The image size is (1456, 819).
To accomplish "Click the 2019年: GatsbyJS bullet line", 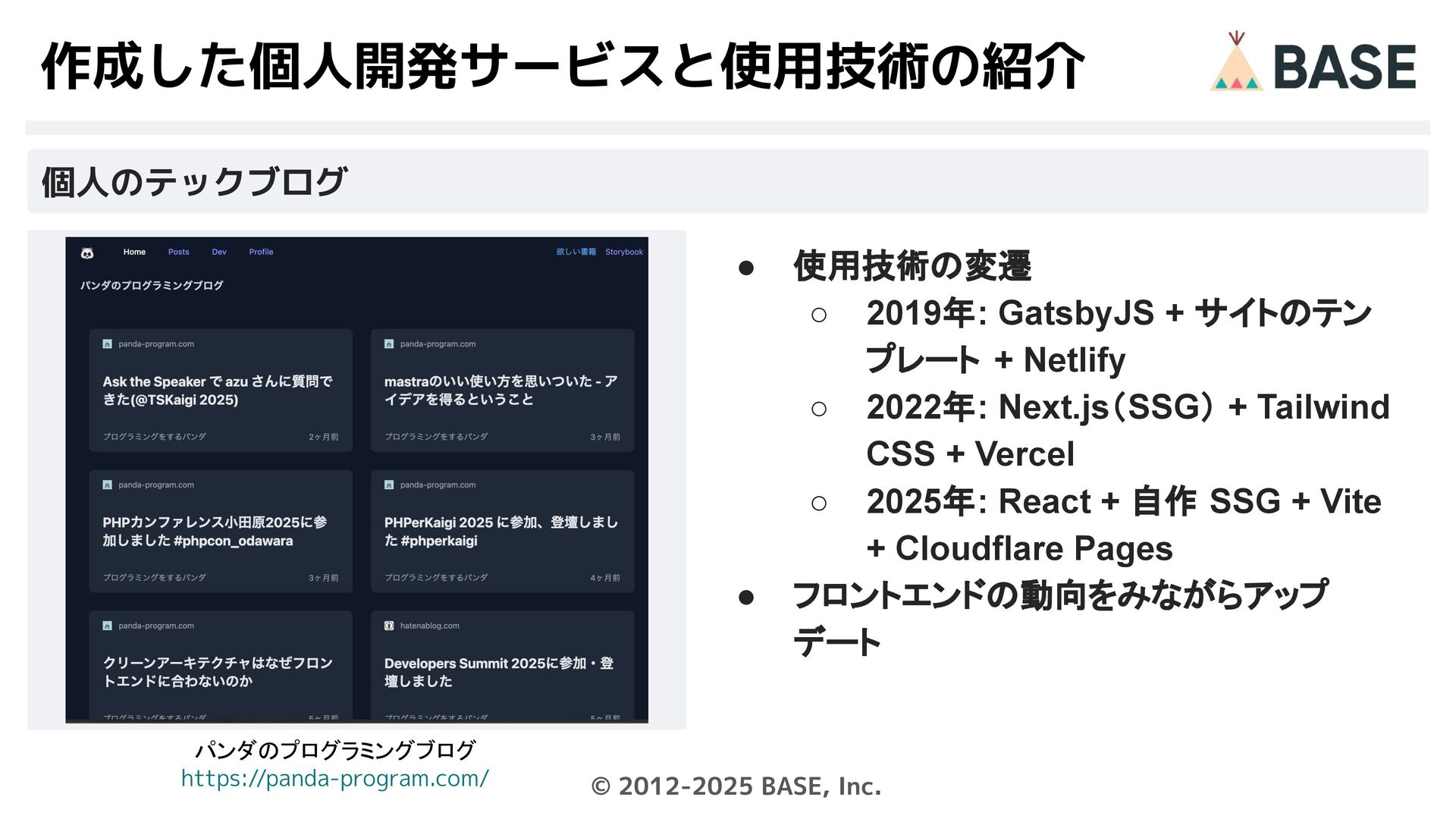I will [1119, 337].
